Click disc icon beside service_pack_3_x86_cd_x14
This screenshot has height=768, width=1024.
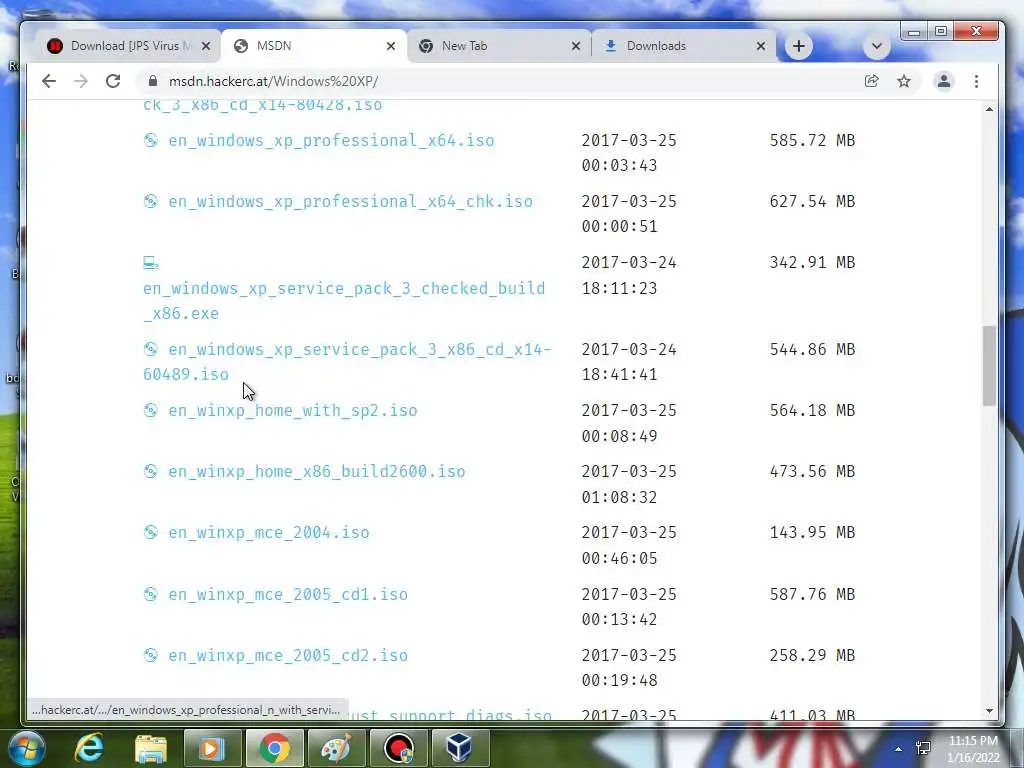click(x=151, y=349)
